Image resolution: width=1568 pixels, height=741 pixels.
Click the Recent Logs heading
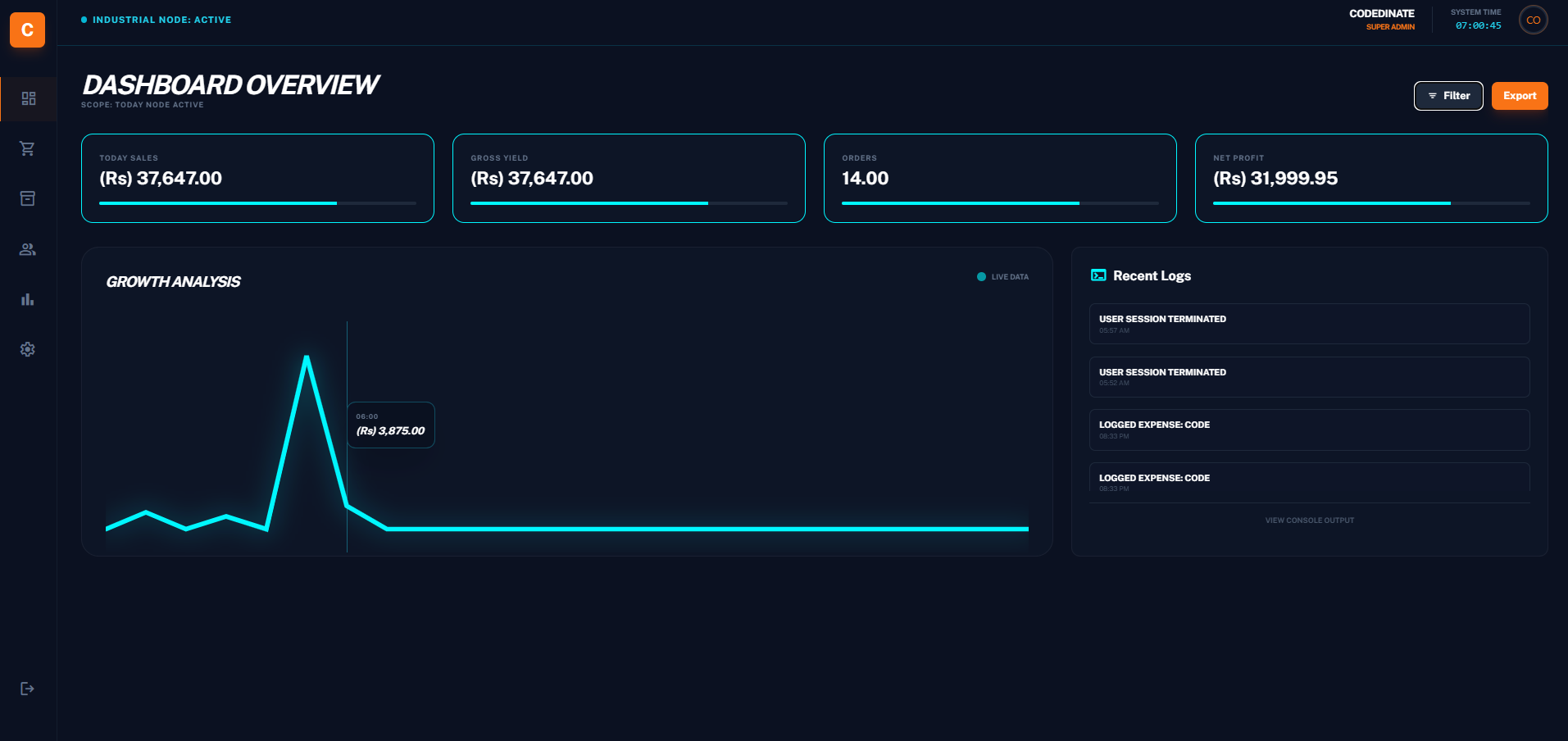1152,275
